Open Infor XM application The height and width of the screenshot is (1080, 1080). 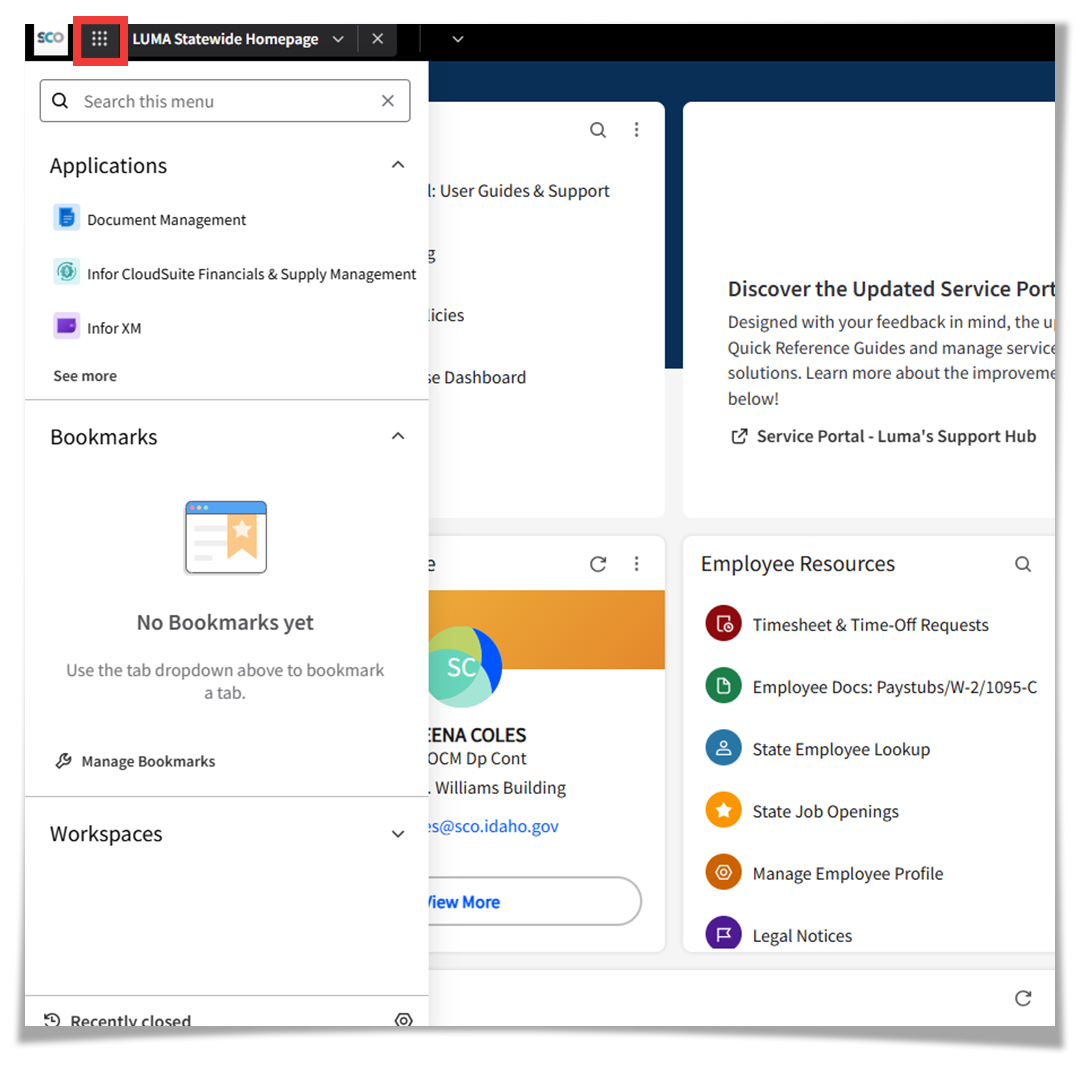[x=114, y=329]
